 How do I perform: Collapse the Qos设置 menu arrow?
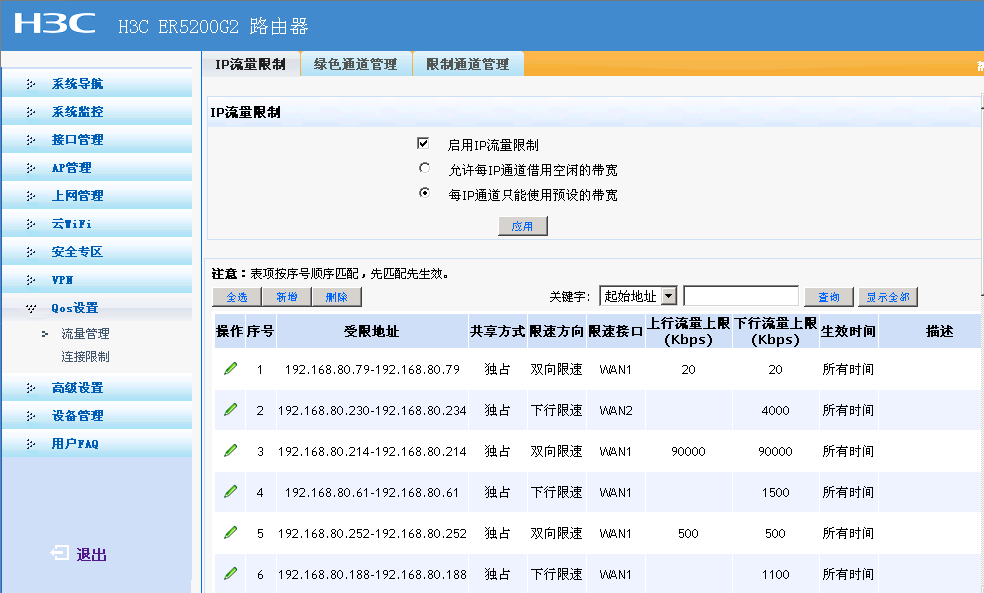(x=30, y=308)
